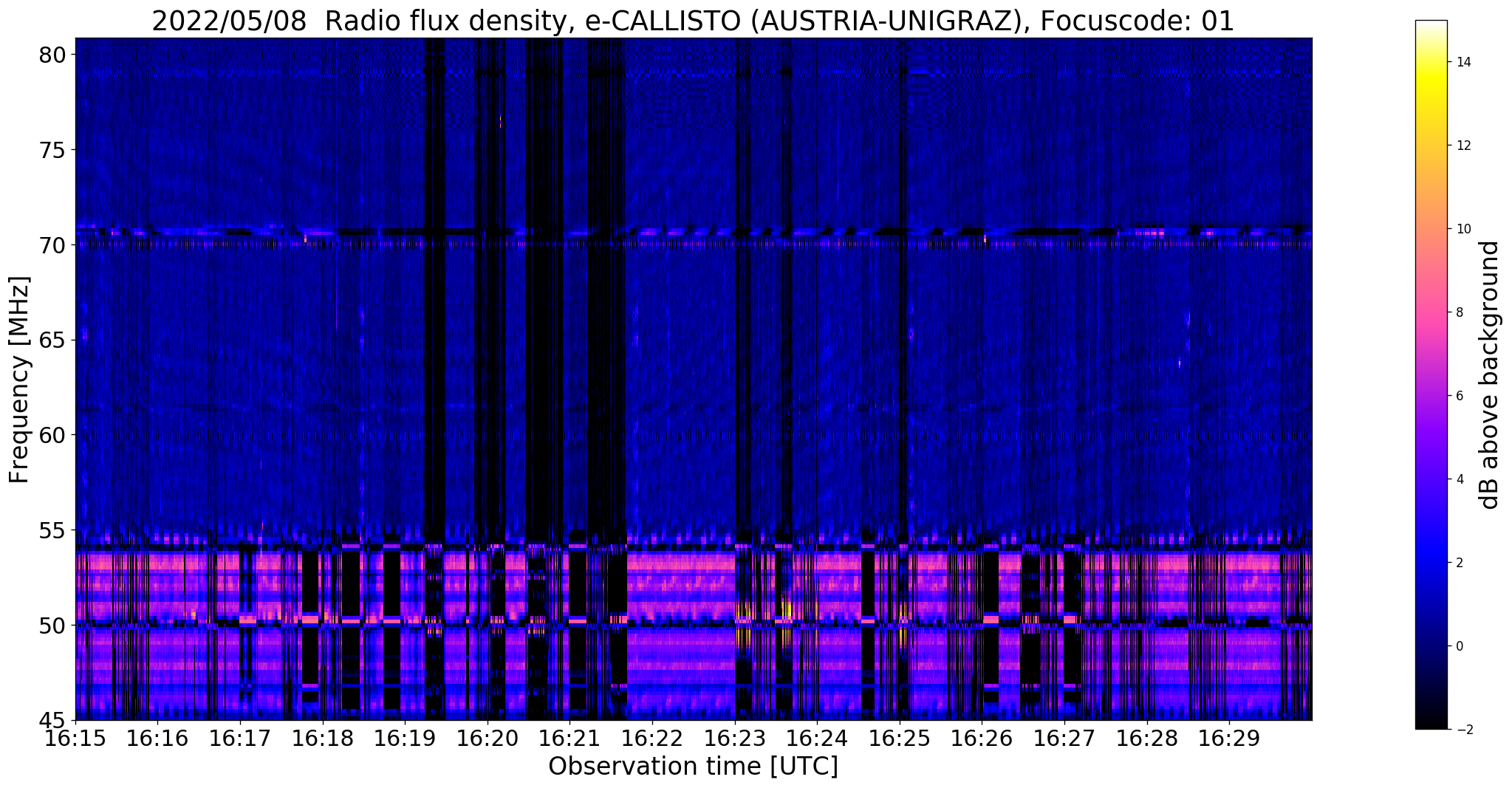Click the 45 MHz frequency tick label

pos(53,720)
